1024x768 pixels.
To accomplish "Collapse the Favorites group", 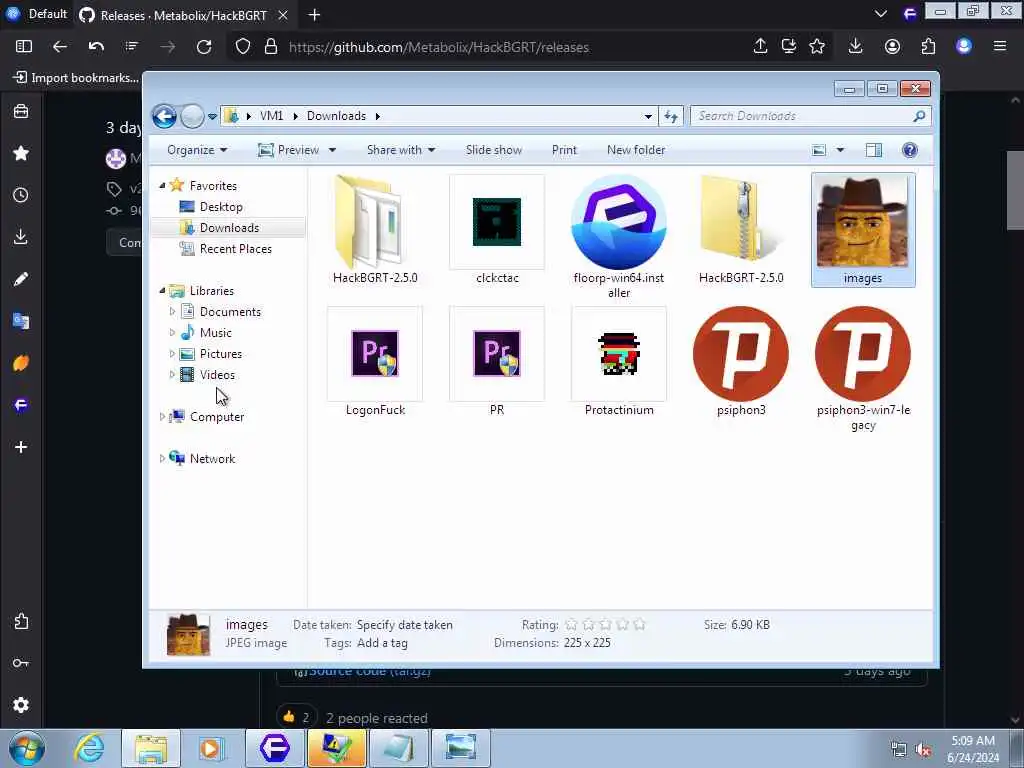I will point(162,185).
